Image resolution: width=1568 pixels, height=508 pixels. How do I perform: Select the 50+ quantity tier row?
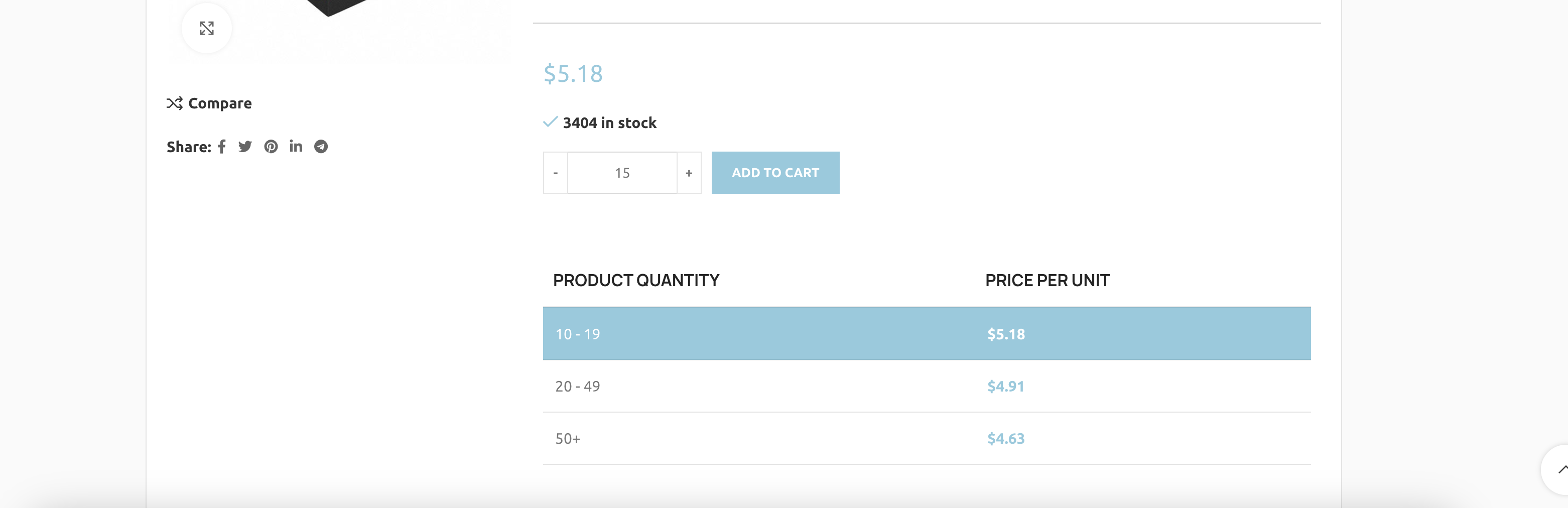tap(927, 439)
